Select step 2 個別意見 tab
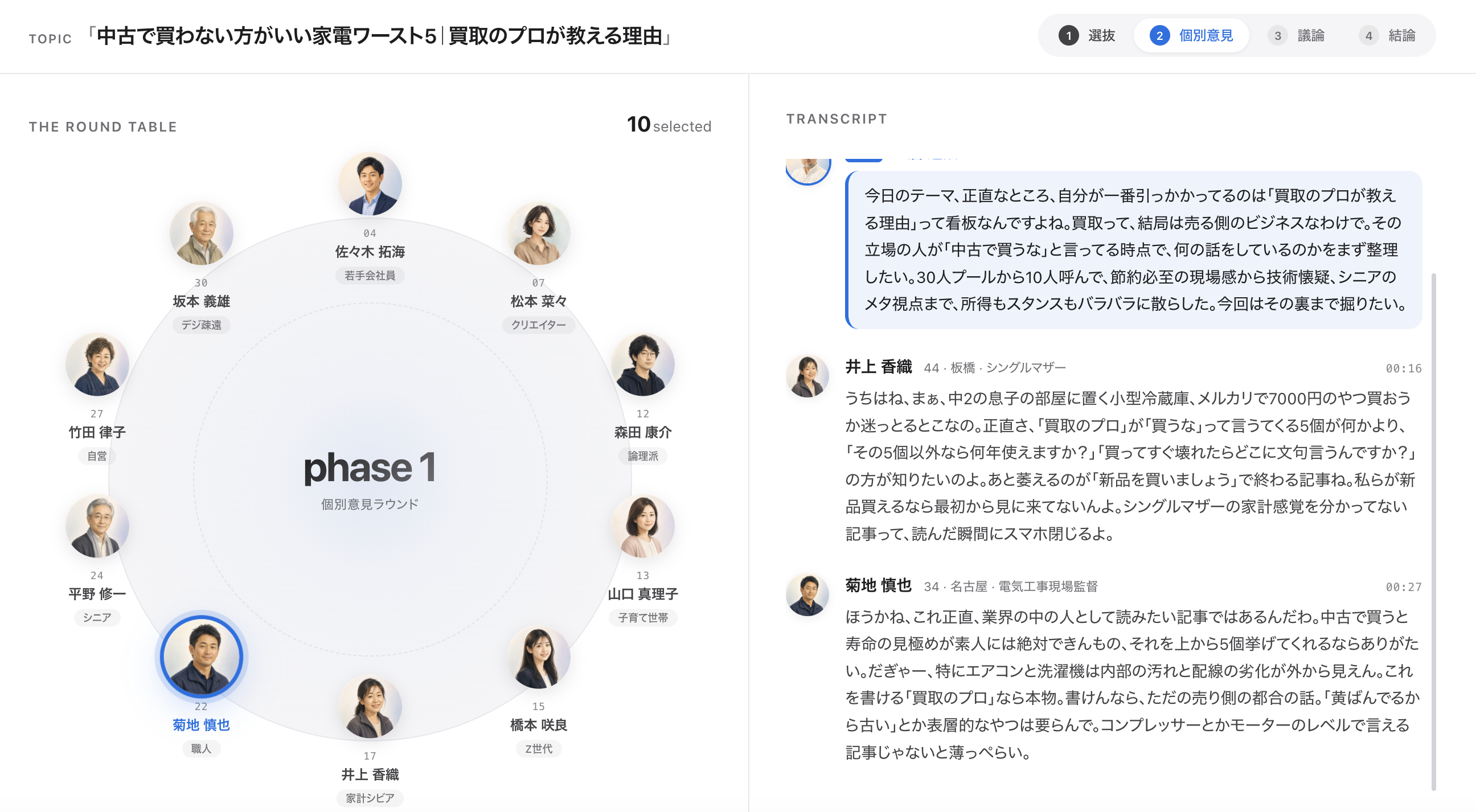 (1191, 35)
